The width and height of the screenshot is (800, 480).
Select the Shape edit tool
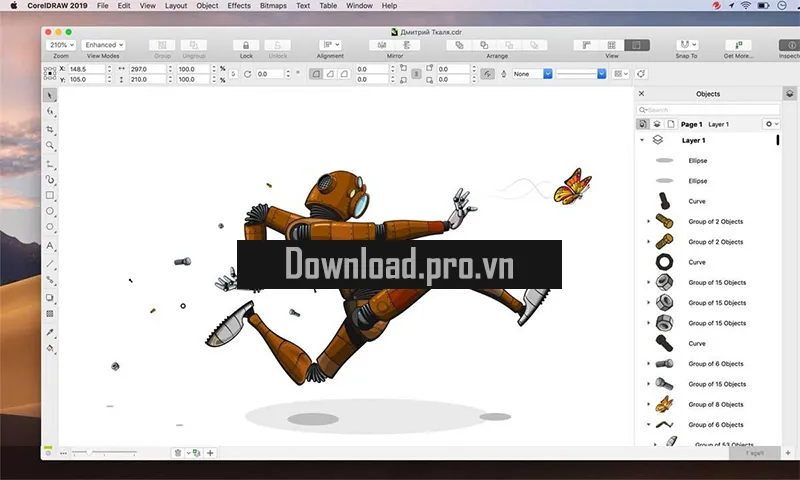coord(49,111)
